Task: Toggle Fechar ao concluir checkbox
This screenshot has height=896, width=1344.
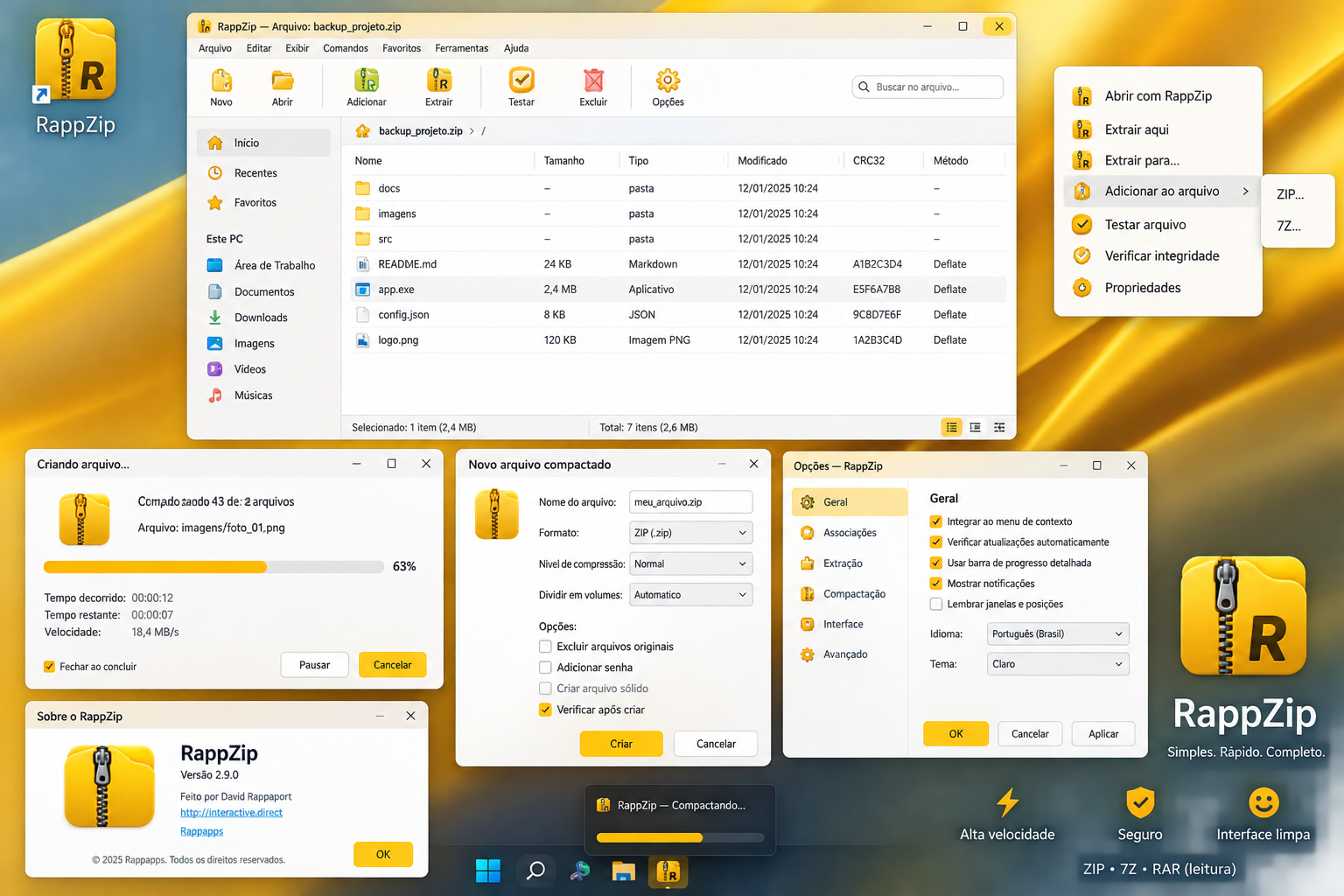Action: point(50,667)
